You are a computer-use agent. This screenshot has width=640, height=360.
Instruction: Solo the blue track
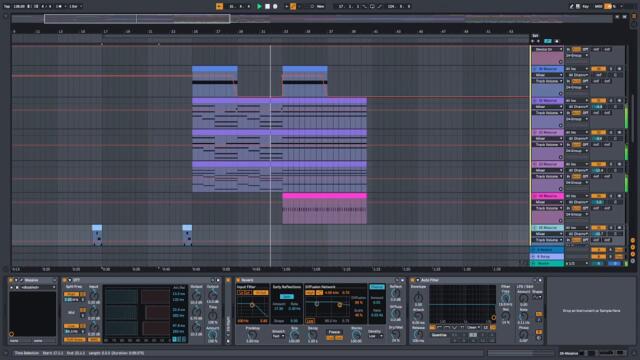click(611, 69)
